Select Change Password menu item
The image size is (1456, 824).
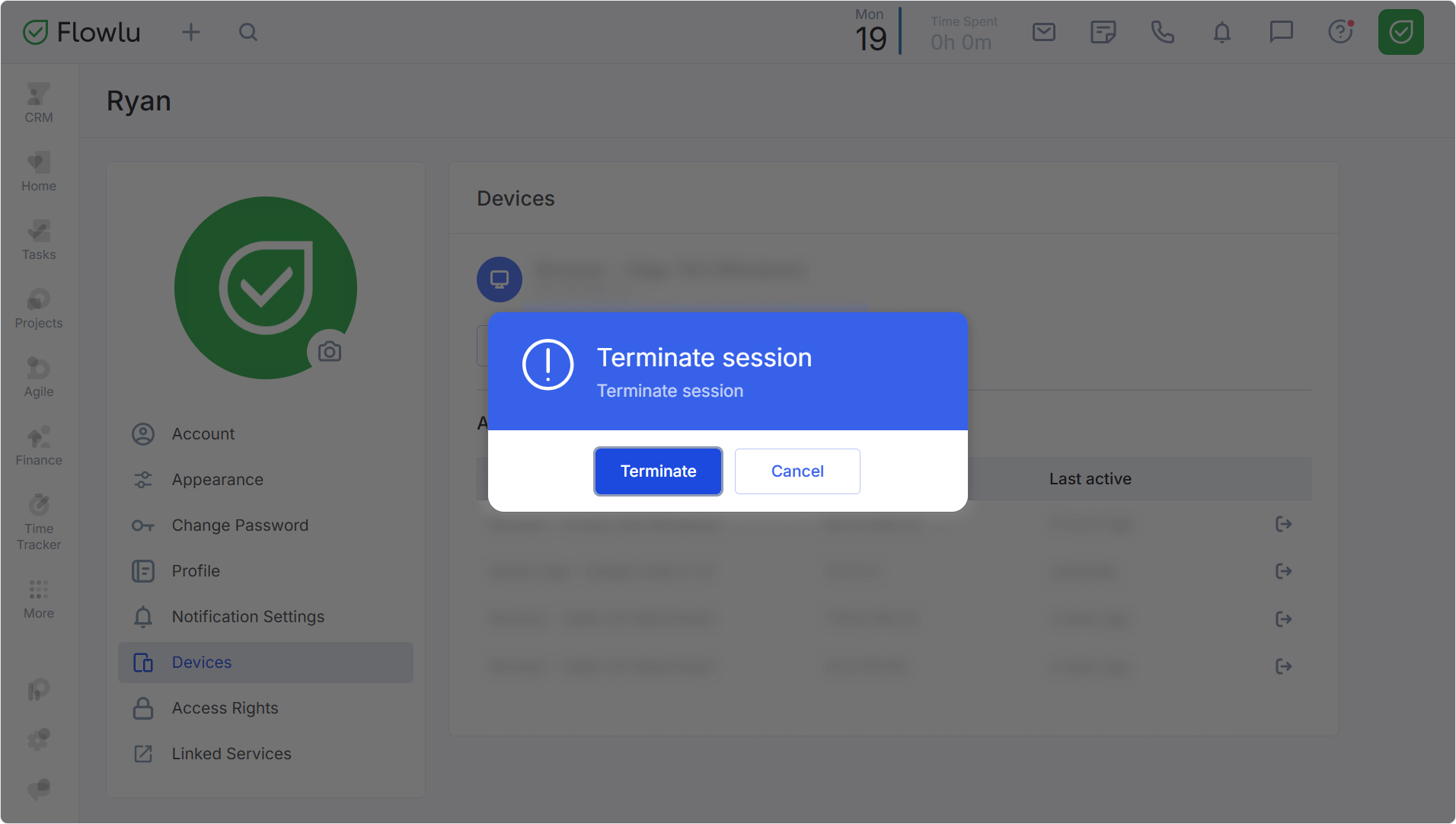coord(239,525)
